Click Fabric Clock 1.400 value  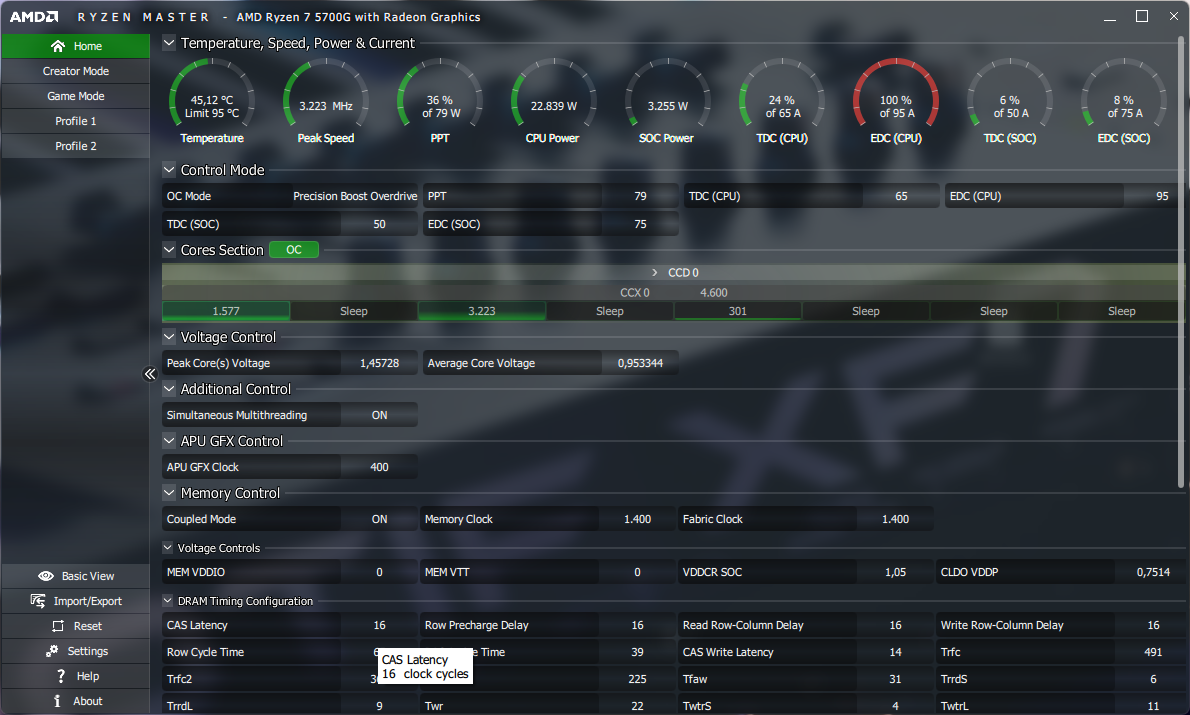pyautogui.click(x=896, y=519)
